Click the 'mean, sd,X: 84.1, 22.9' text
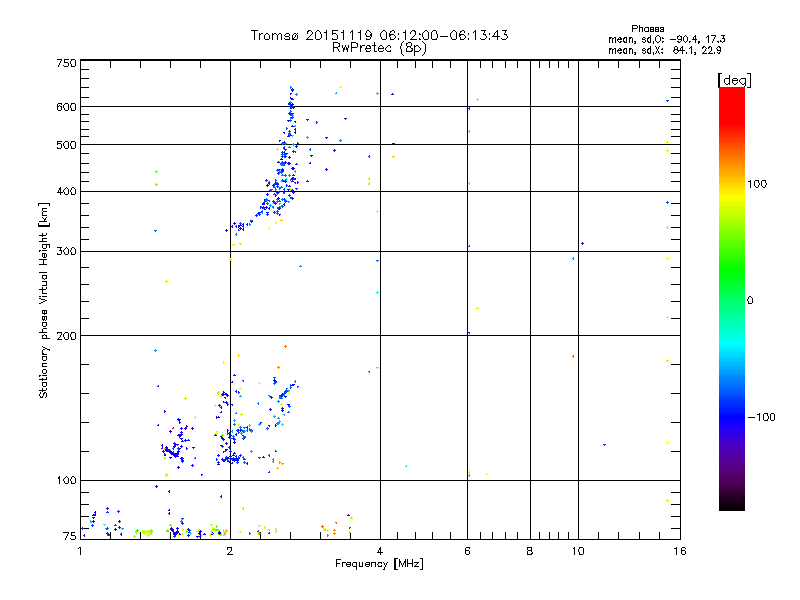 point(664,50)
